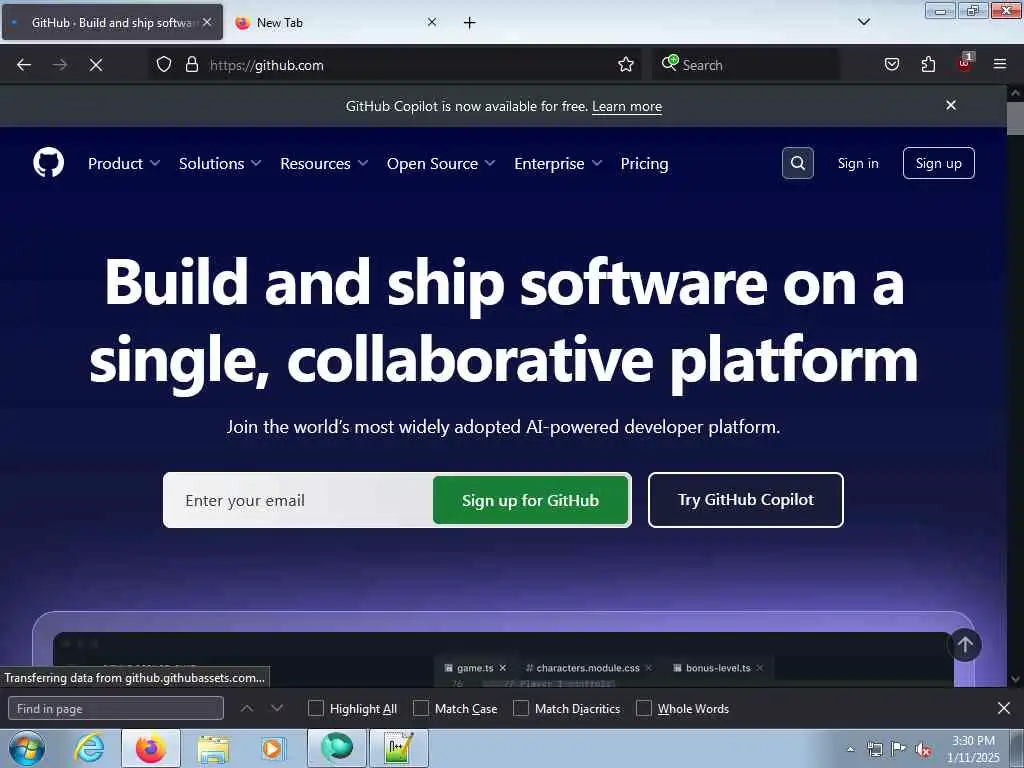Open the tracking protection shield icon
The image size is (1024, 768).
click(164, 65)
